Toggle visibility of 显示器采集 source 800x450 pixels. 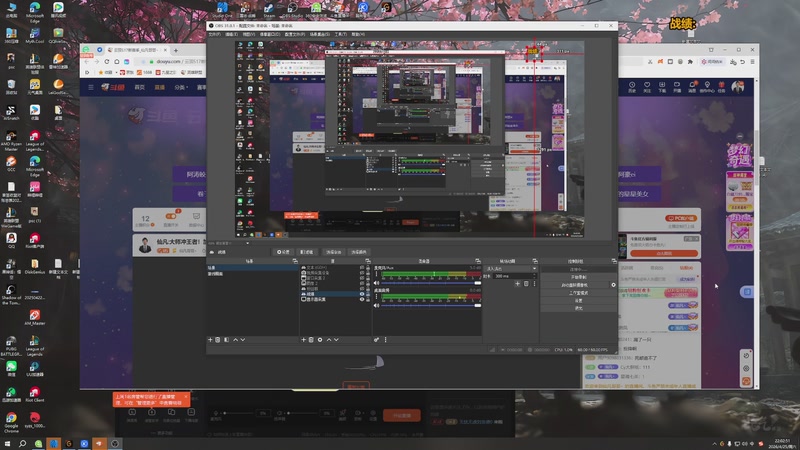click(x=362, y=299)
